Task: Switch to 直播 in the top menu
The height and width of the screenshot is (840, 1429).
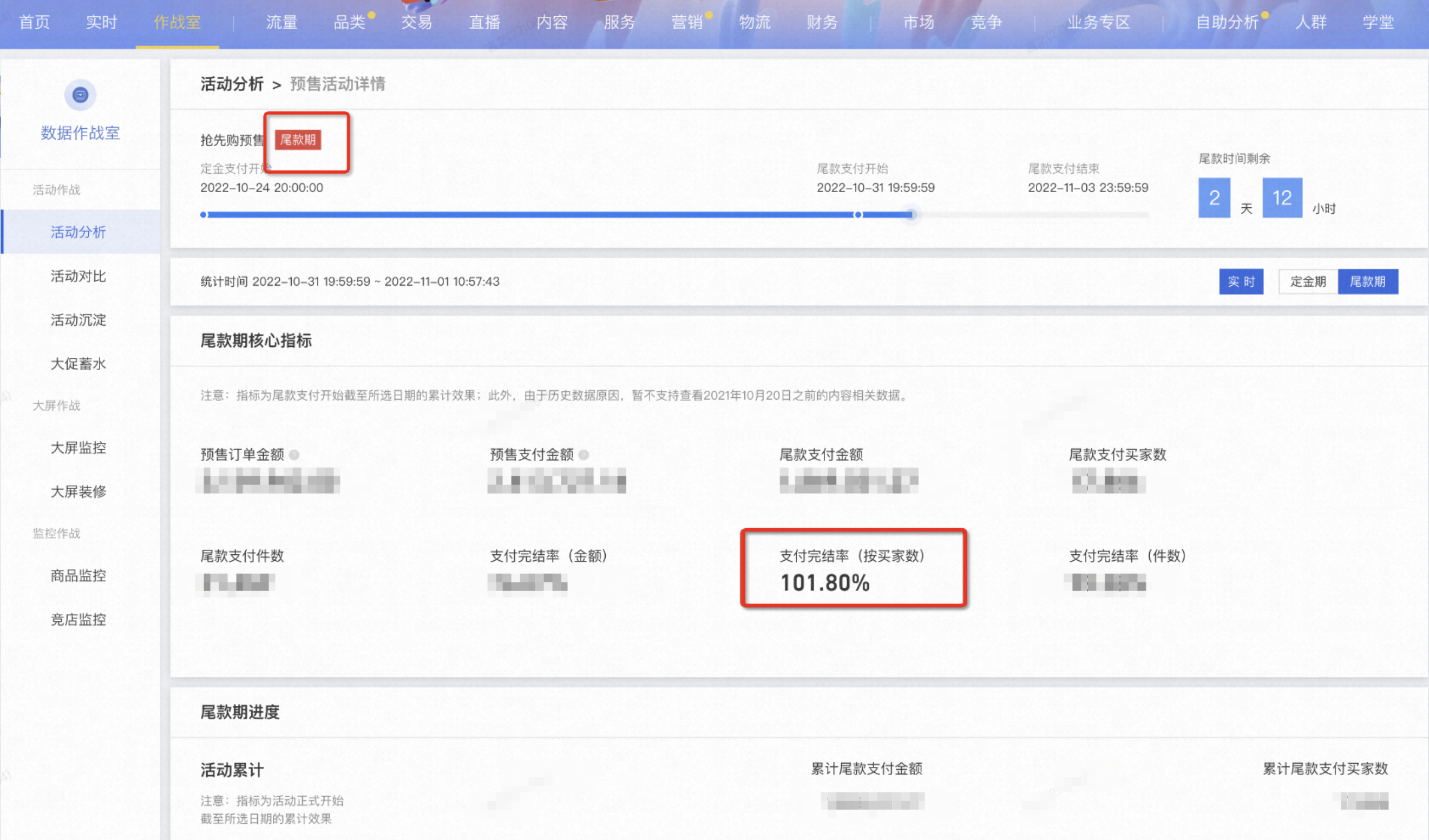Action: [484, 22]
